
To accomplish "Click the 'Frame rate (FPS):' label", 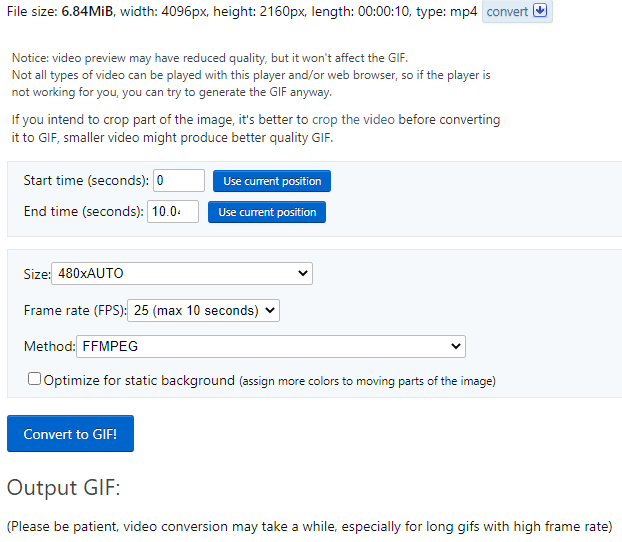I will pyautogui.click(x=75, y=310).
